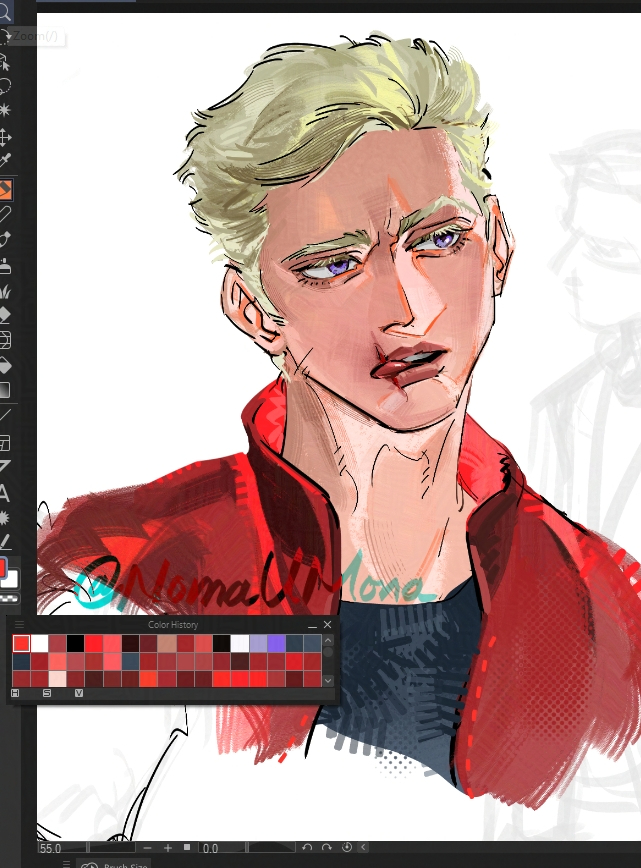Select the Move layer tool
This screenshot has height=868, width=641.
(6, 137)
